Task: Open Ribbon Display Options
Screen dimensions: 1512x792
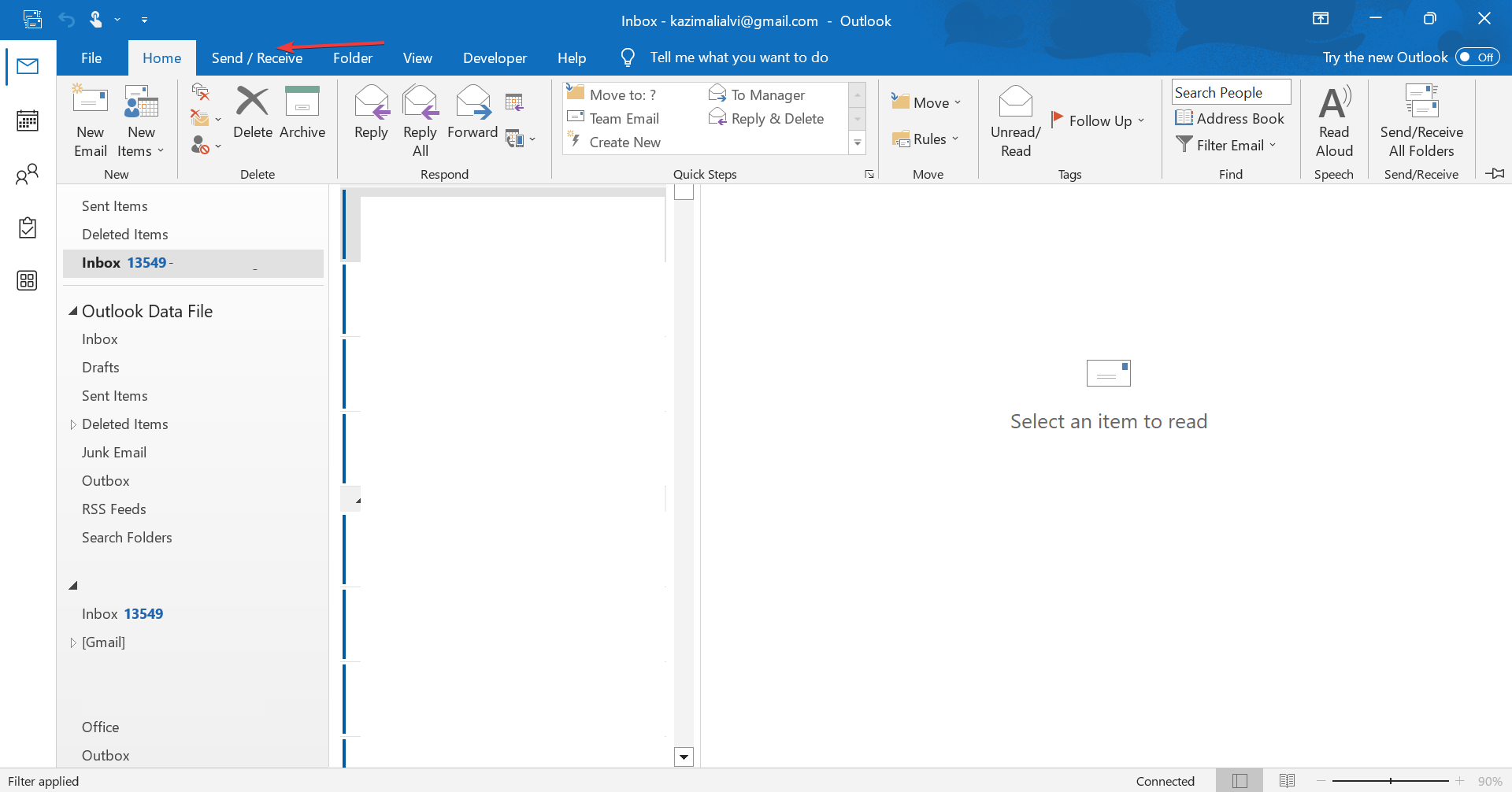Action: point(1321,19)
